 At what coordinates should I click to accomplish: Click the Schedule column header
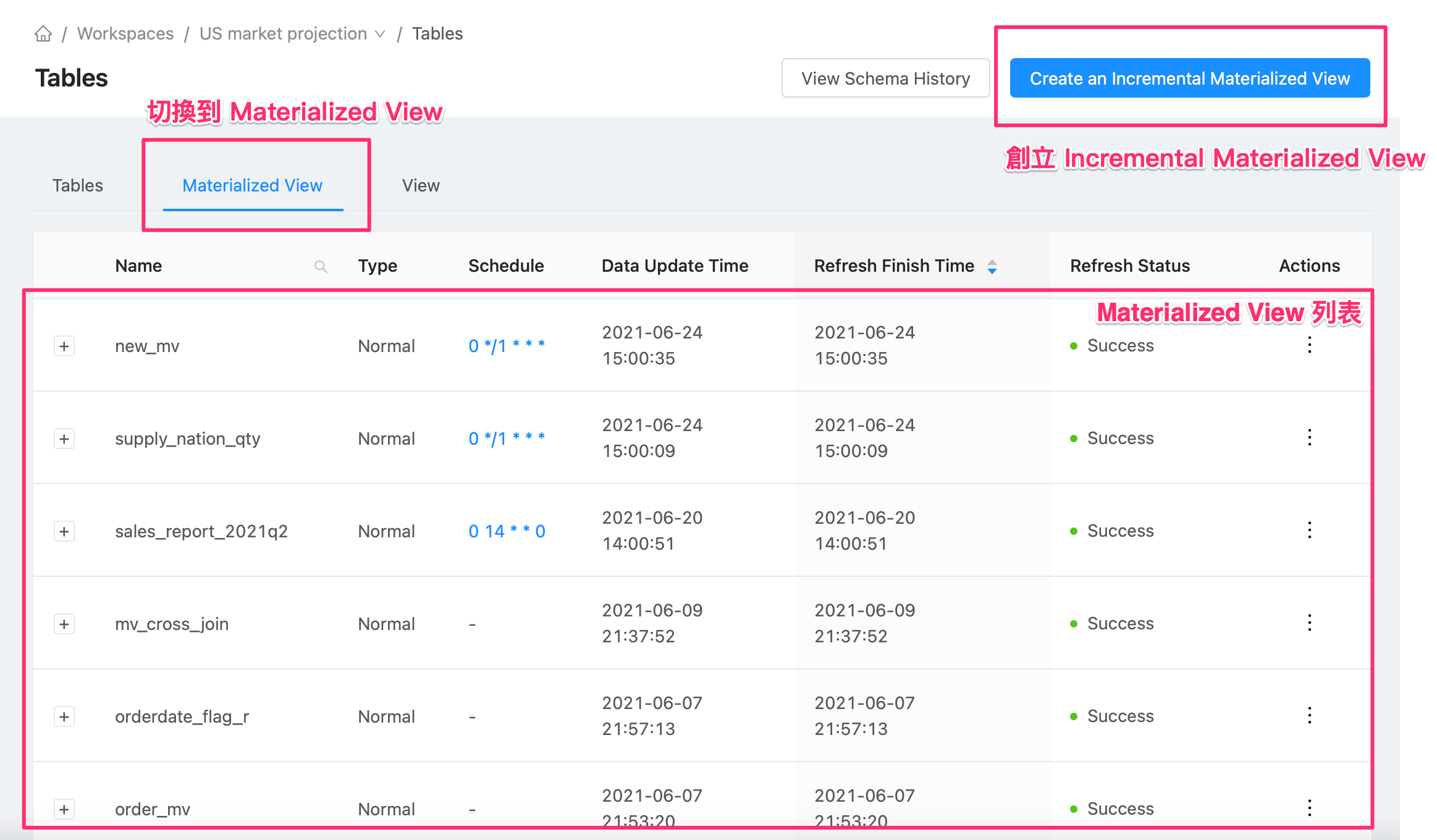click(x=506, y=266)
